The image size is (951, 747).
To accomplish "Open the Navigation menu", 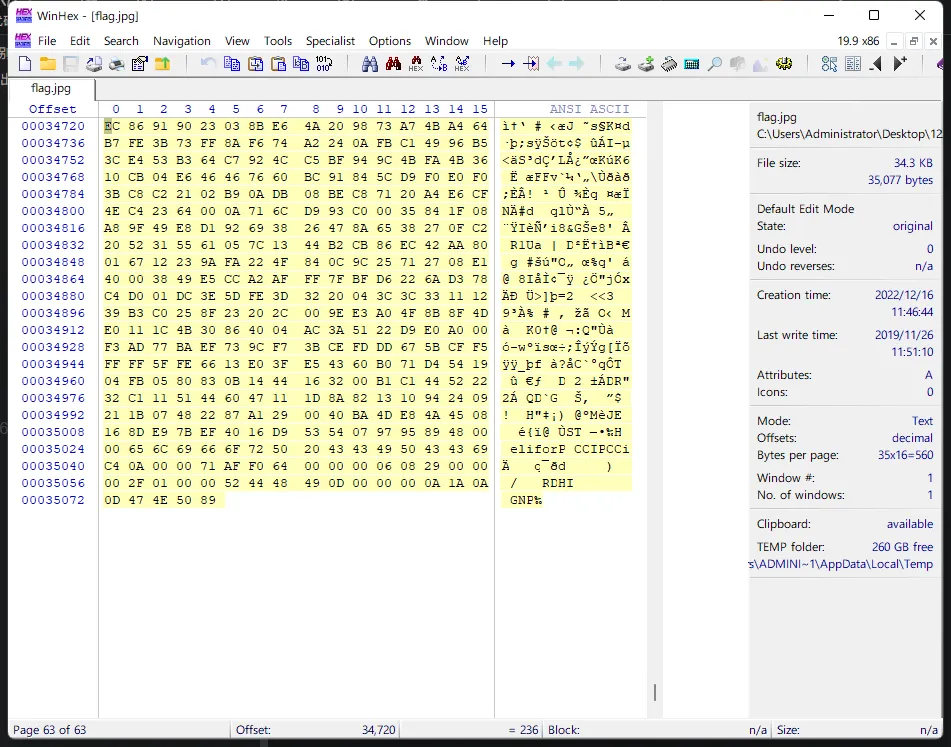I will [182, 41].
